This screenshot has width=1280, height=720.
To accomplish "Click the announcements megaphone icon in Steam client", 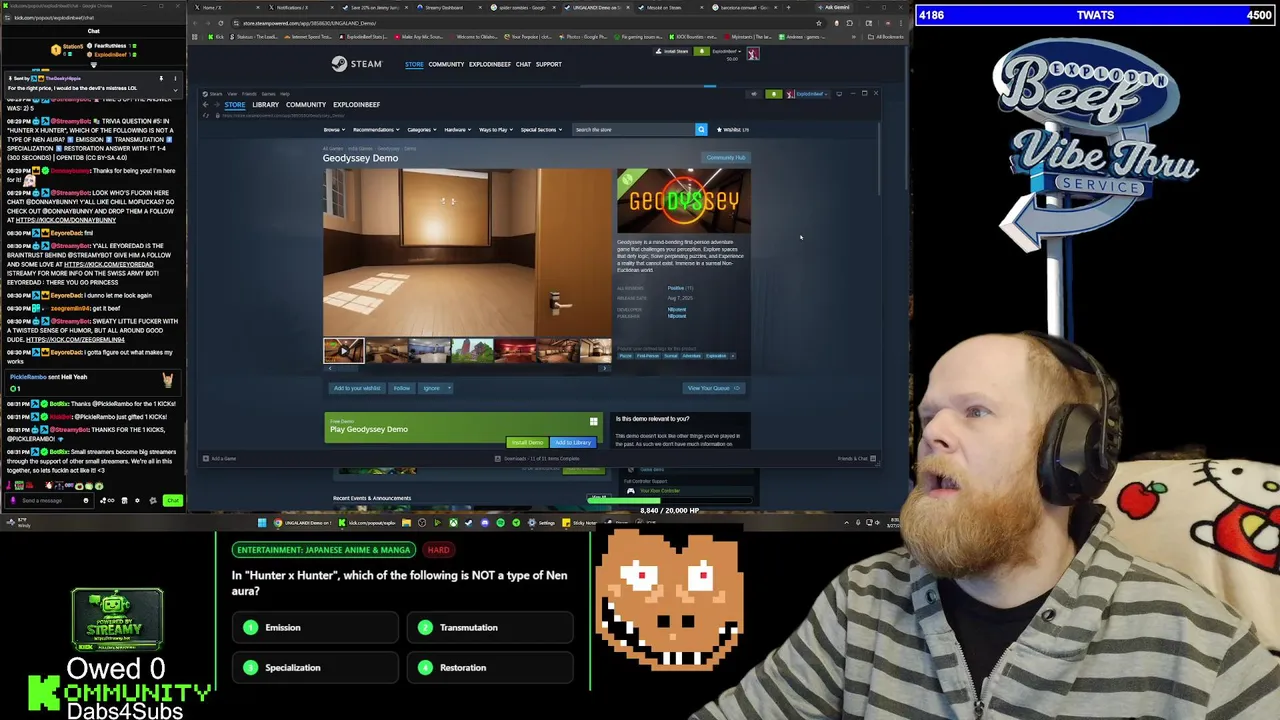I will [754, 94].
